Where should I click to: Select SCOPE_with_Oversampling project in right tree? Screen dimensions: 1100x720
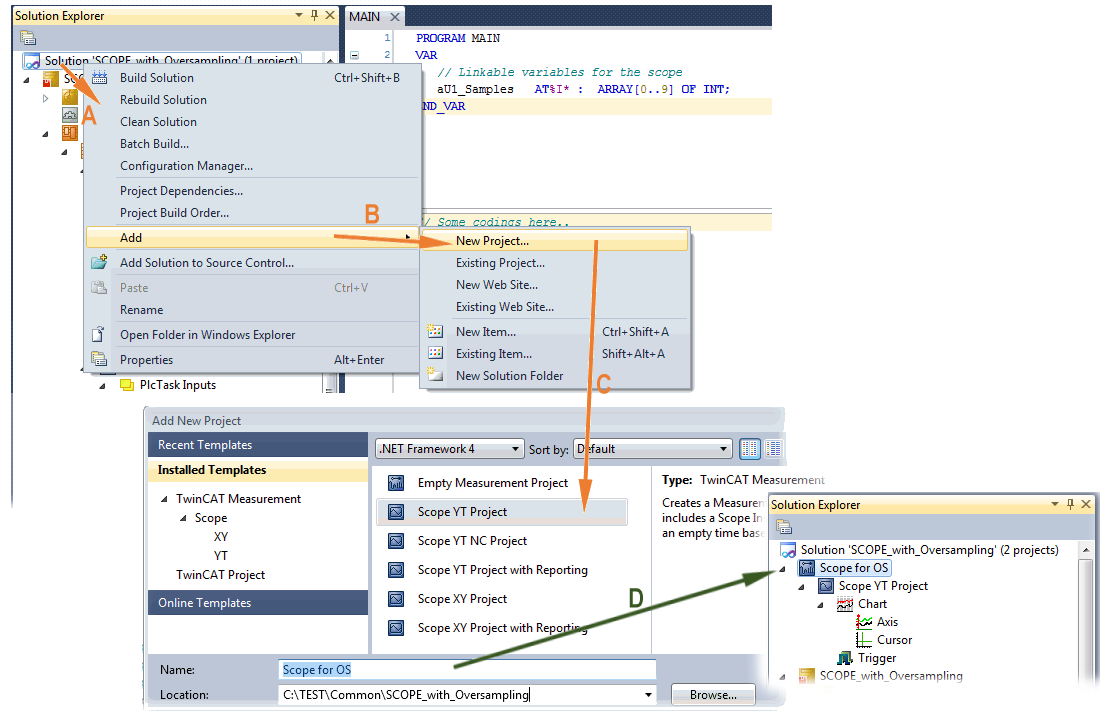click(891, 676)
